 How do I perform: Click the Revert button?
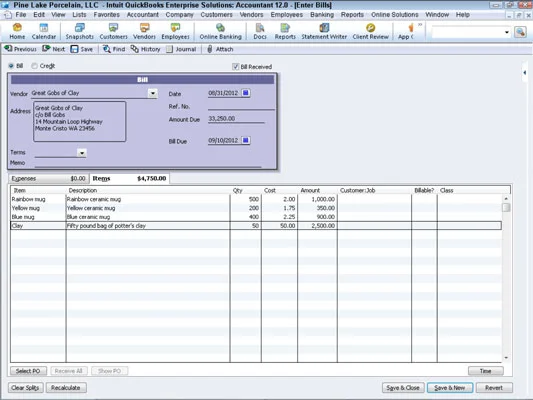click(x=494, y=387)
